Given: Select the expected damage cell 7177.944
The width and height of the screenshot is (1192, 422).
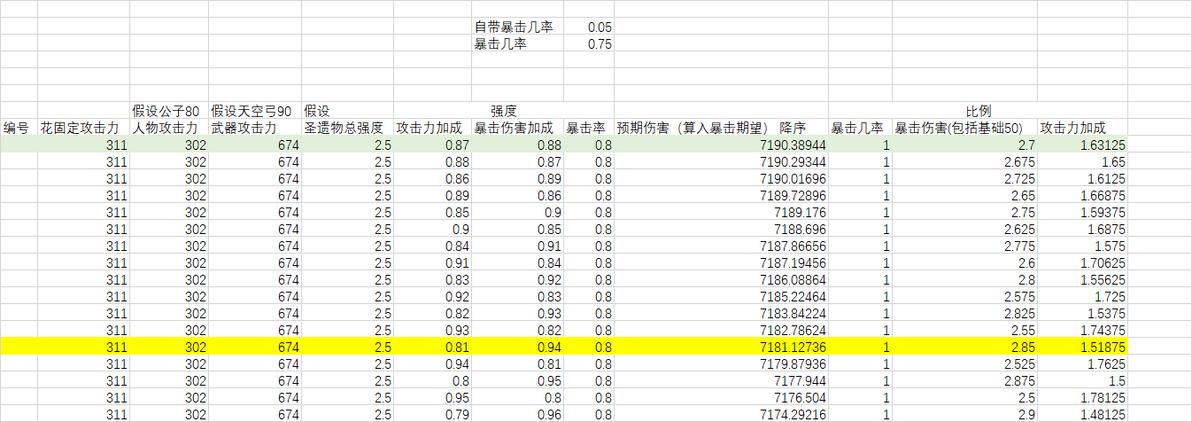Looking at the screenshot, I should click(x=721, y=380).
